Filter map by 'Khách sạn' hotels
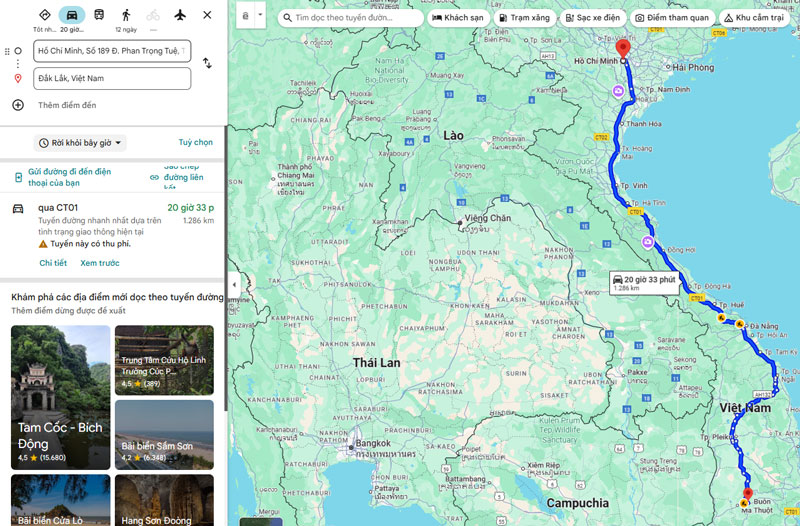Viewport: 800px width, 526px height. click(456, 18)
